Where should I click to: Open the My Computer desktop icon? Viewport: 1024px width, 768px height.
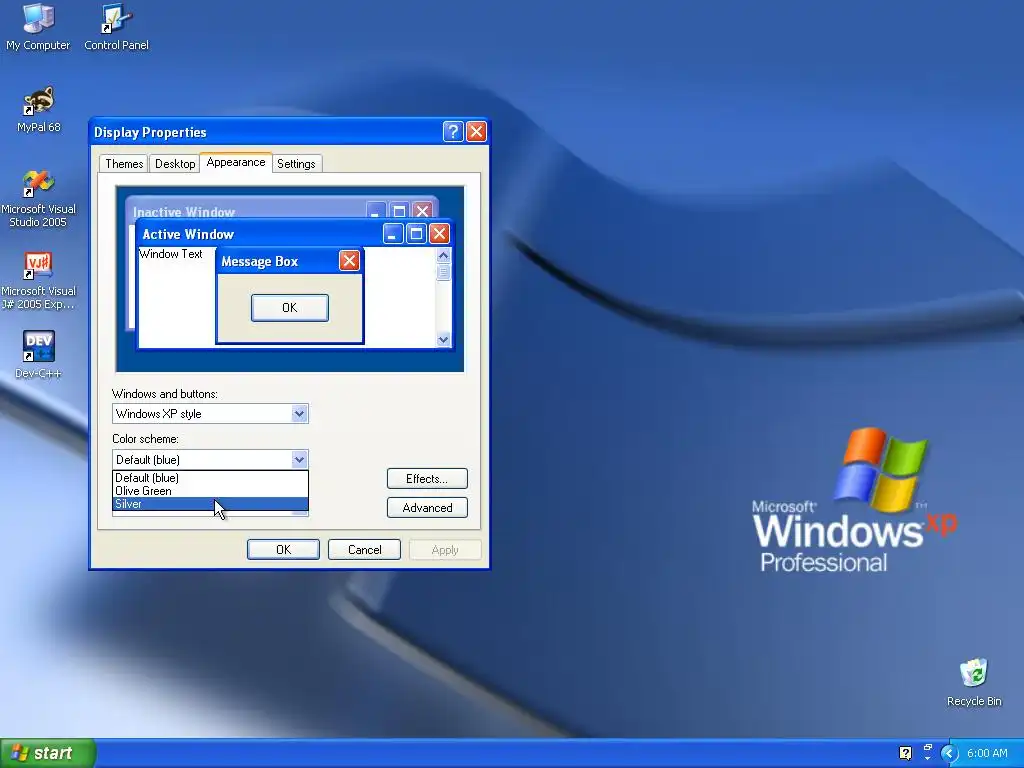coord(38,27)
